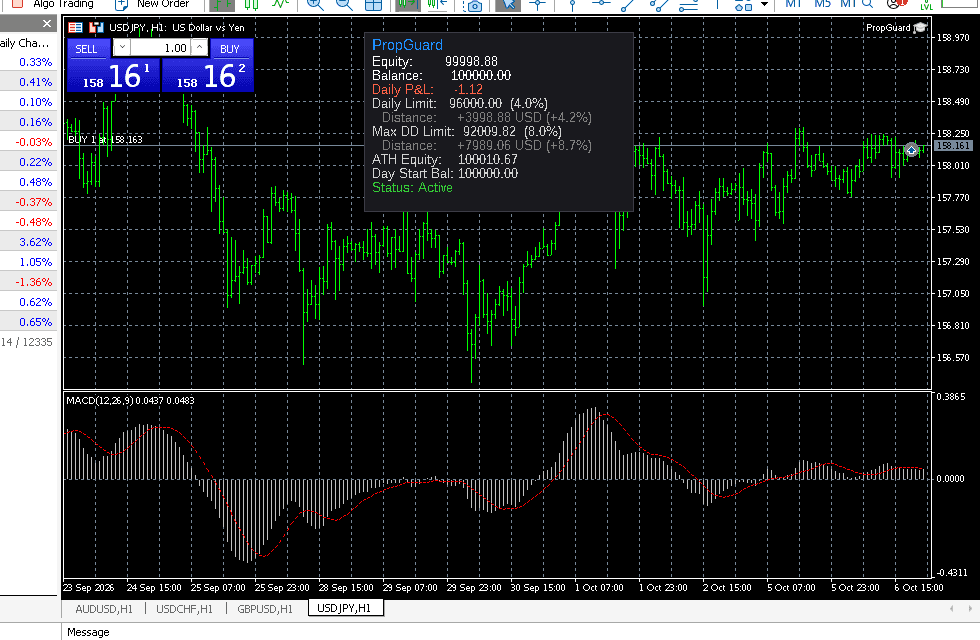Click the Message column header
This screenshot has height=640, width=980.
(x=88, y=632)
